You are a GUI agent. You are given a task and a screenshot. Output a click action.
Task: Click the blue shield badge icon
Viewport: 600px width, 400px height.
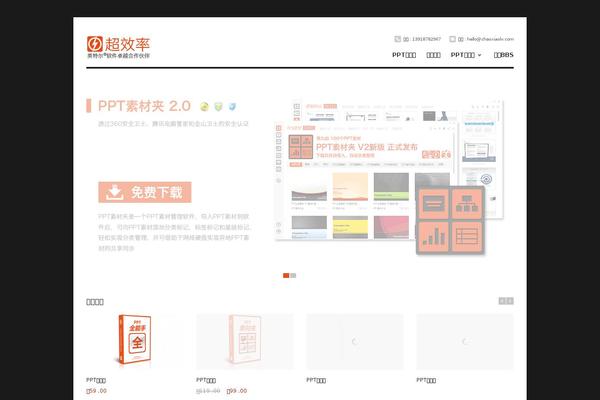pos(232,106)
